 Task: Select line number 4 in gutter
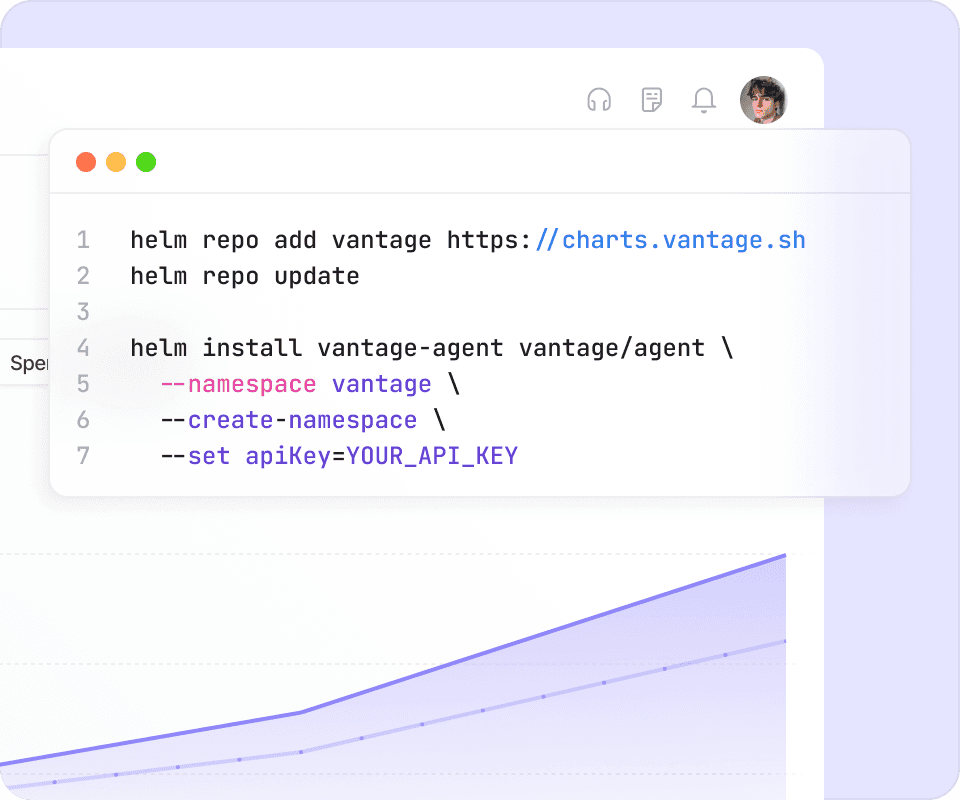(83, 348)
